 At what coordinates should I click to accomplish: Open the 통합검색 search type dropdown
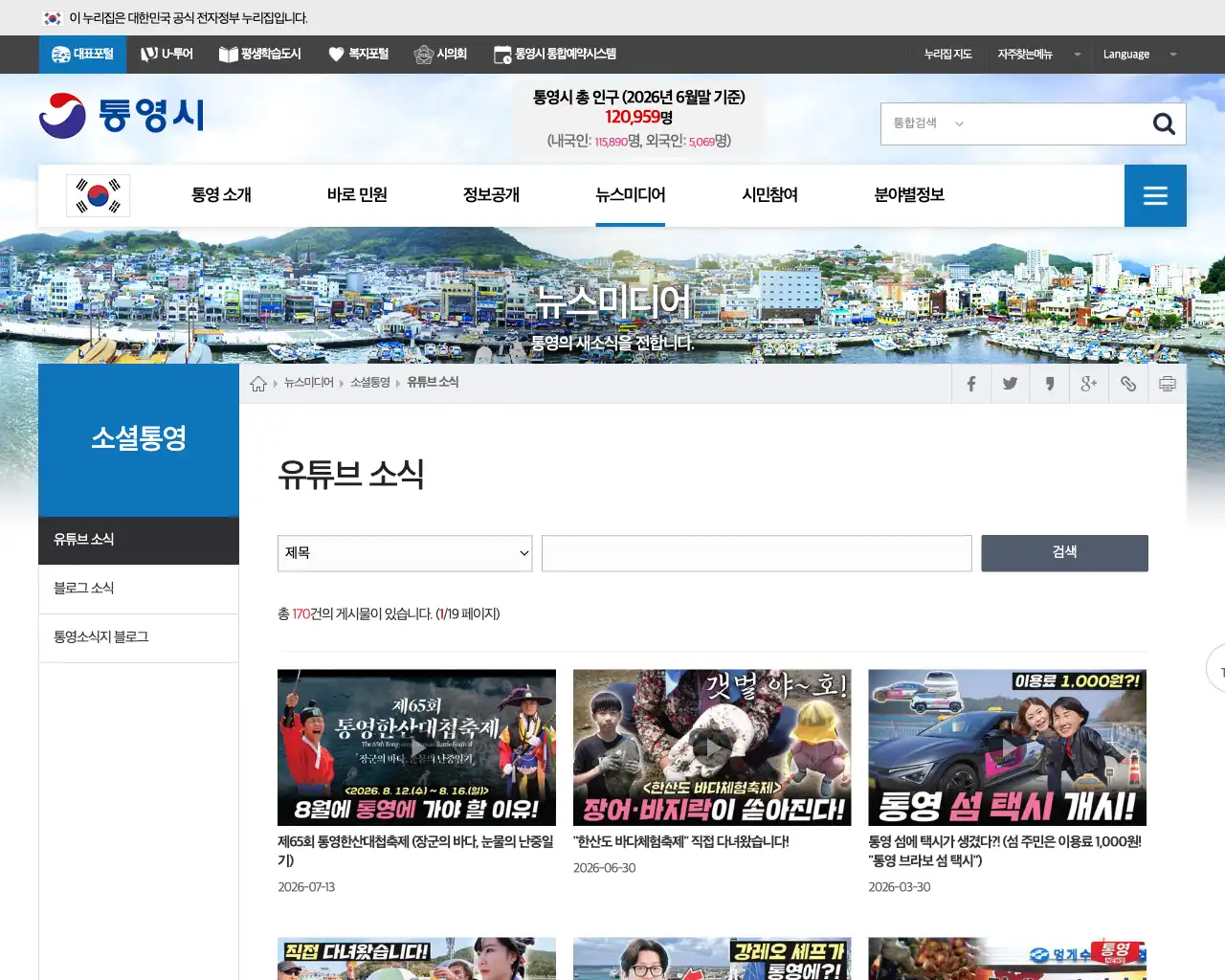(928, 123)
